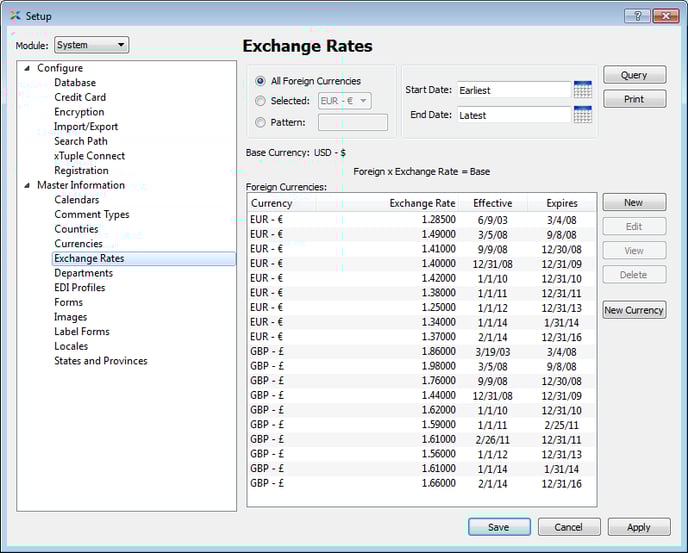Choose the Selected currency radio button
Screen dimensions: 688x553
point(261,101)
